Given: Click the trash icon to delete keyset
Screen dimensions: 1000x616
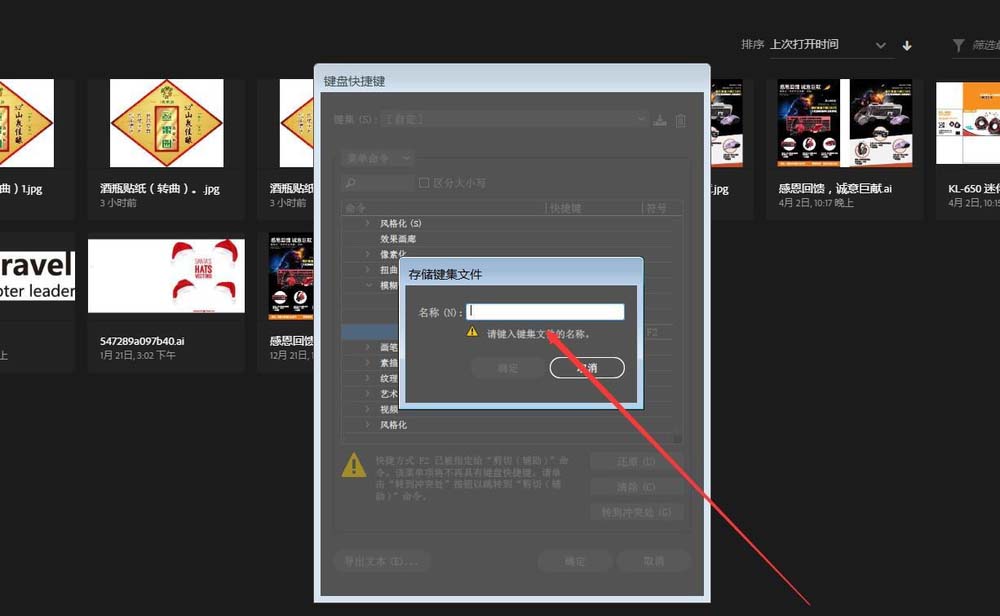Looking at the screenshot, I should (681, 120).
